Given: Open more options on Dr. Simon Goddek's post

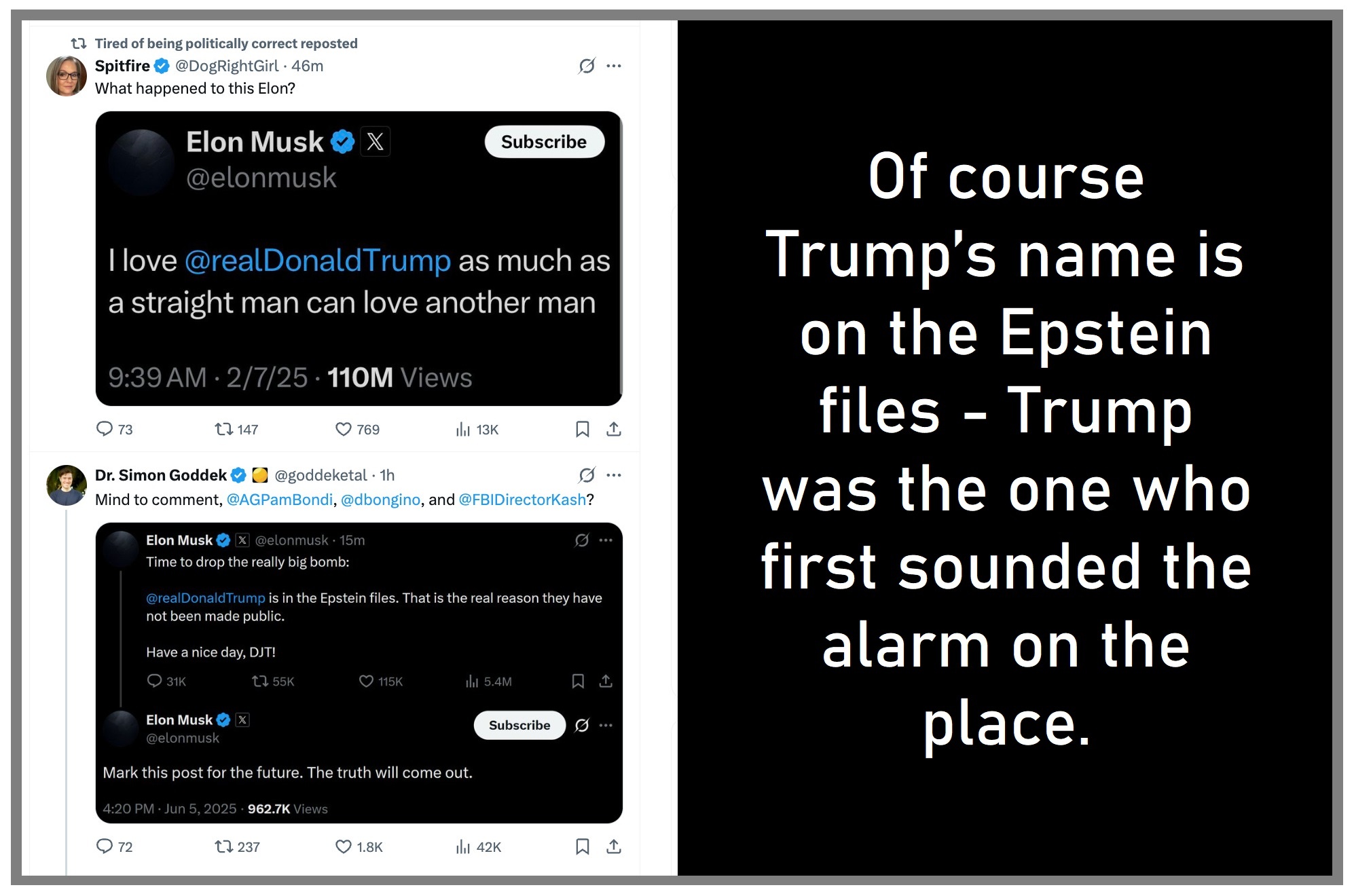Looking at the screenshot, I should tap(614, 475).
